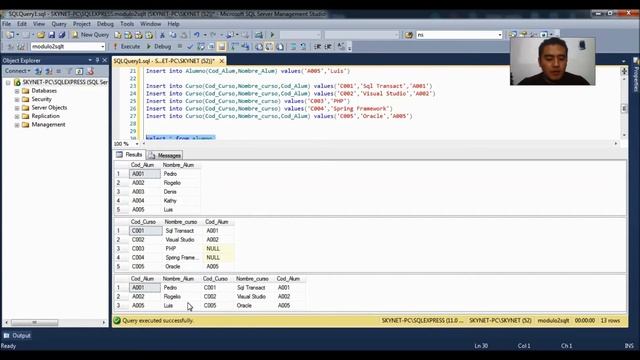Click the Parse checkmark icon
This screenshot has width=640, height=360.
pos(190,47)
